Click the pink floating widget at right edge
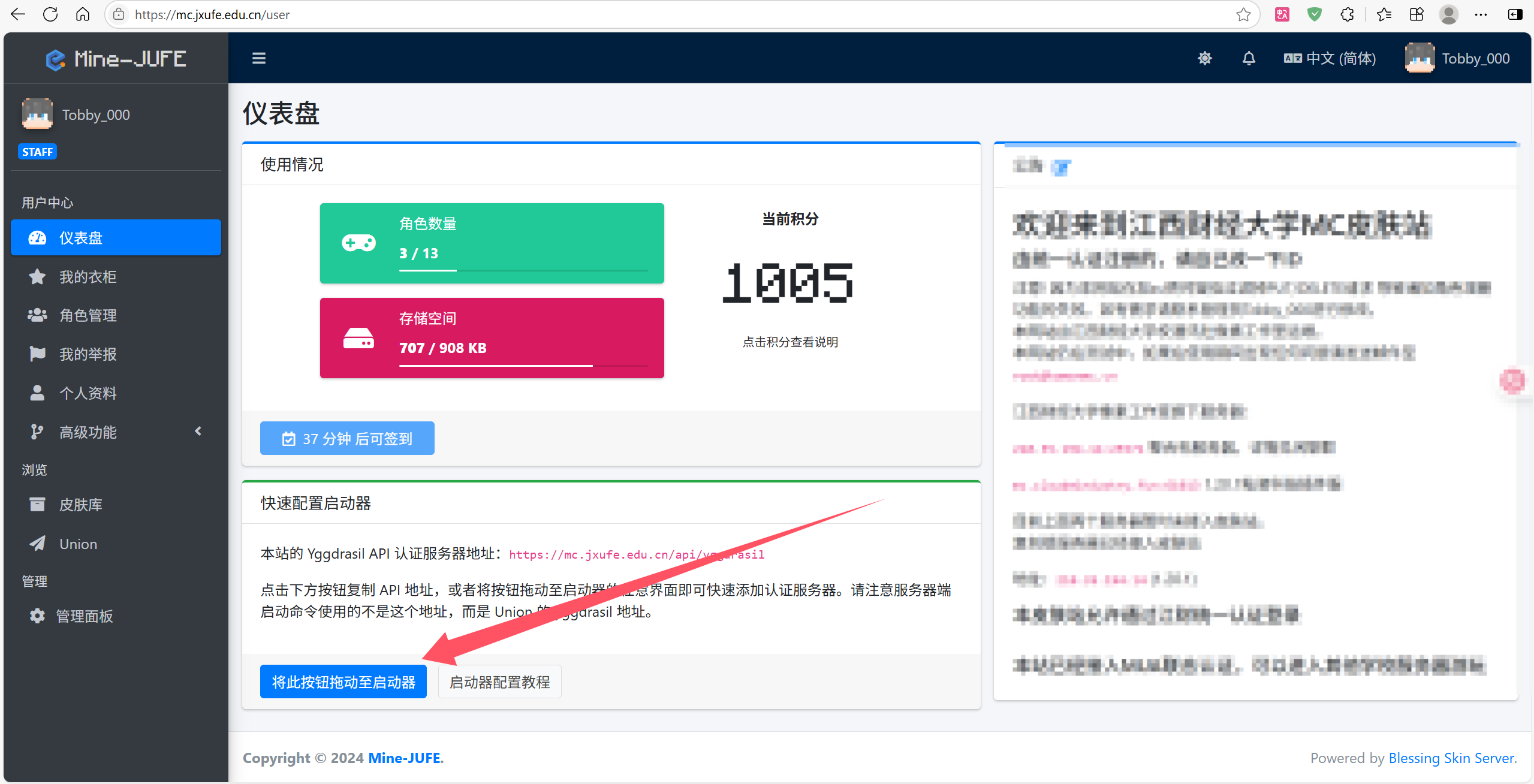Viewport: 1534px width, 784px height. pos(1512,381)
